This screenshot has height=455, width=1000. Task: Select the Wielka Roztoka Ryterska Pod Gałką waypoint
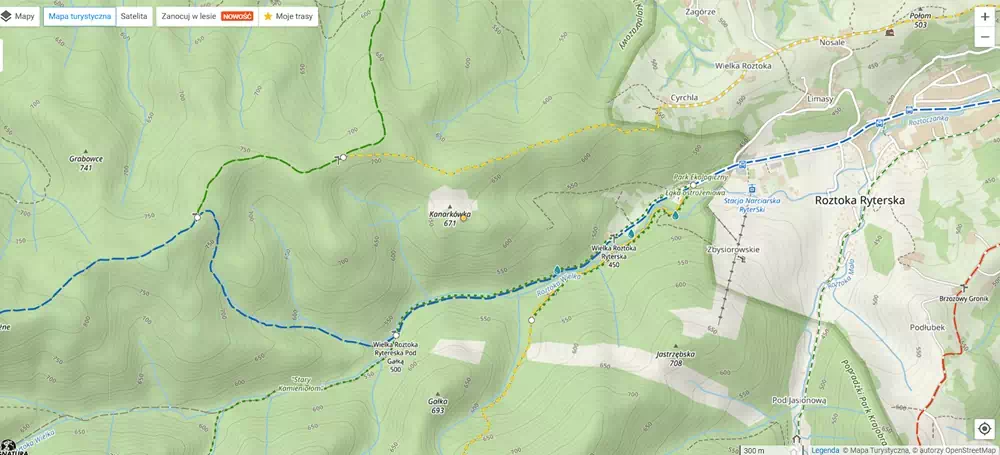click(x=396, y=335)
